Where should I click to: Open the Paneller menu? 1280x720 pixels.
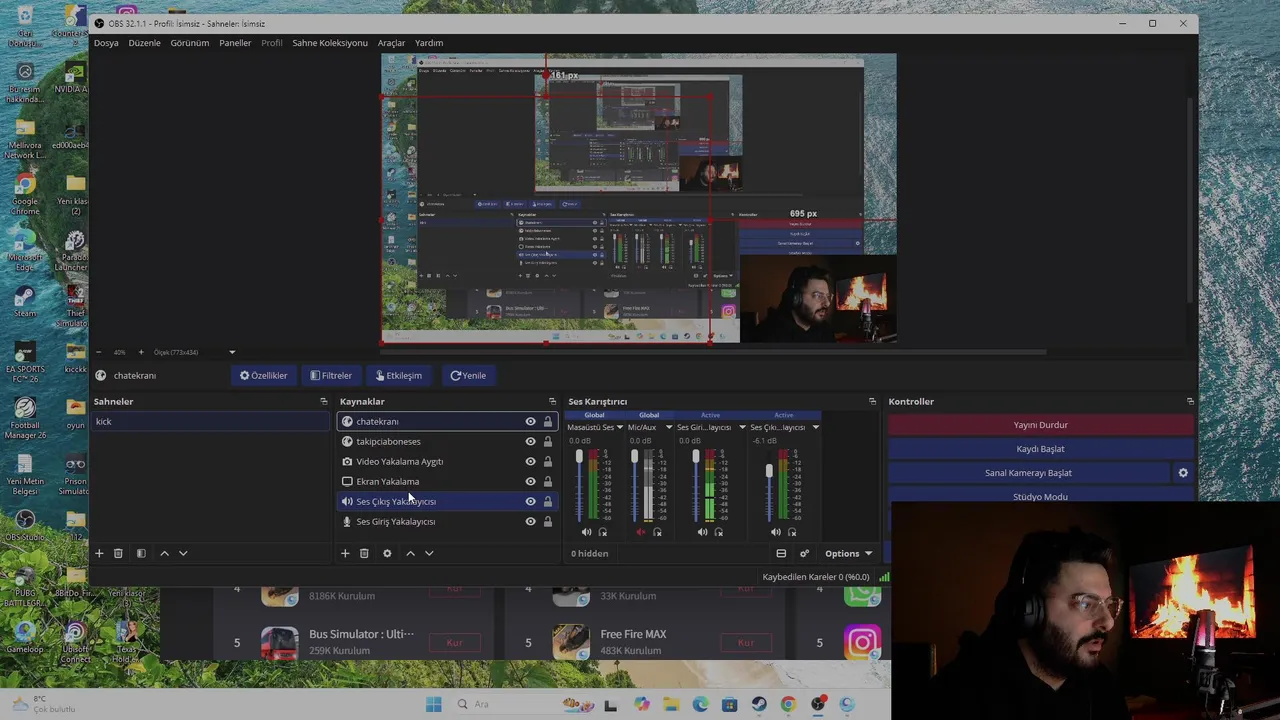pos(235,43)
